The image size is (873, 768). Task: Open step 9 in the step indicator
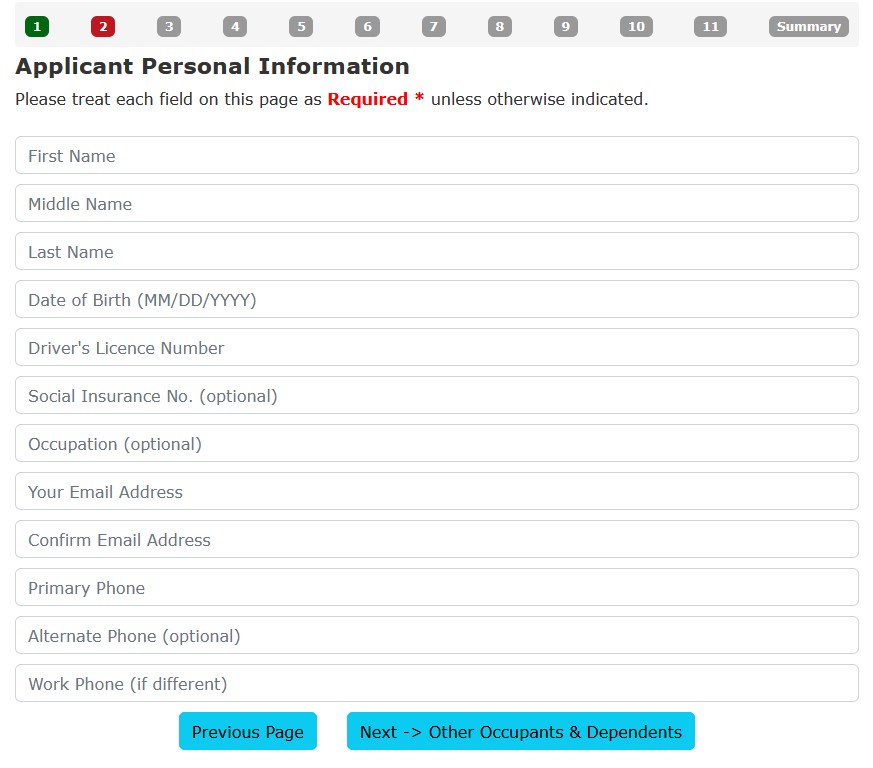click(566, 27)
